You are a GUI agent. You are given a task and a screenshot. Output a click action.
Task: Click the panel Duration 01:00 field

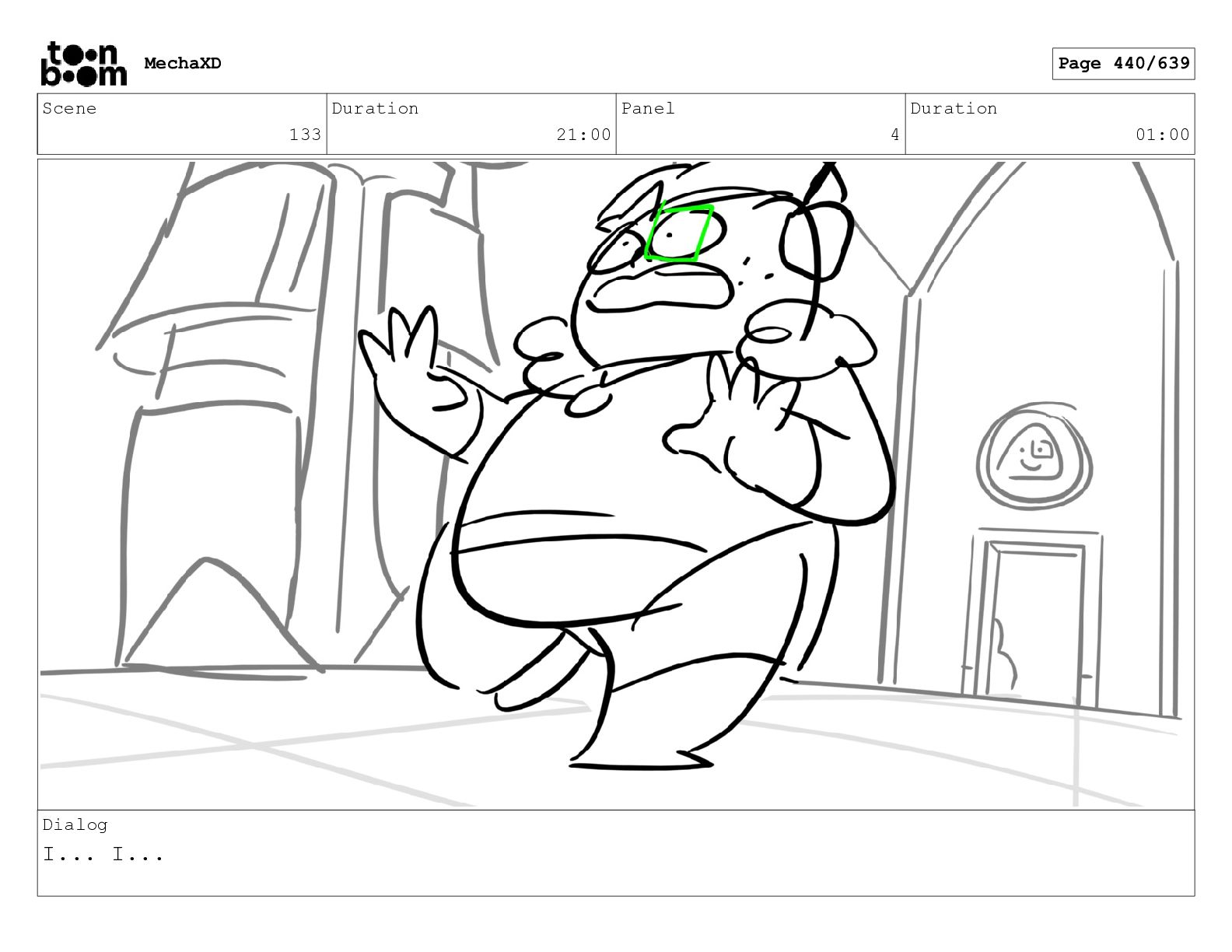1050,124
